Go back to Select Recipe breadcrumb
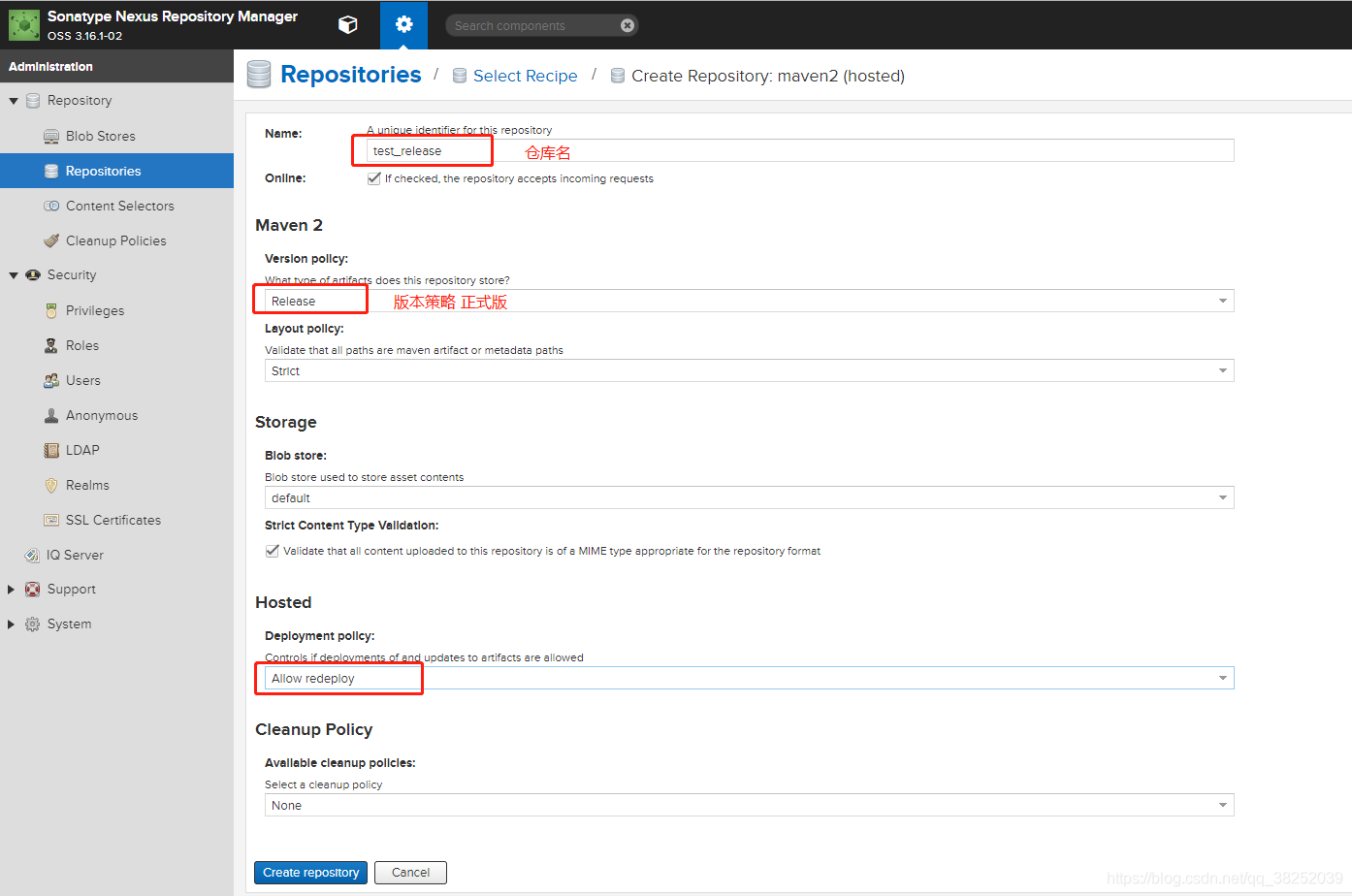Screen dimensions: 1352x896 click(525, 76)
